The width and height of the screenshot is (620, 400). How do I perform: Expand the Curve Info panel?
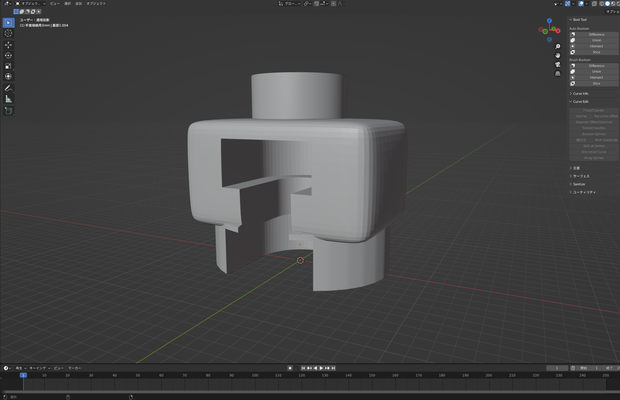pyautogui.click(x=580, y=94)
